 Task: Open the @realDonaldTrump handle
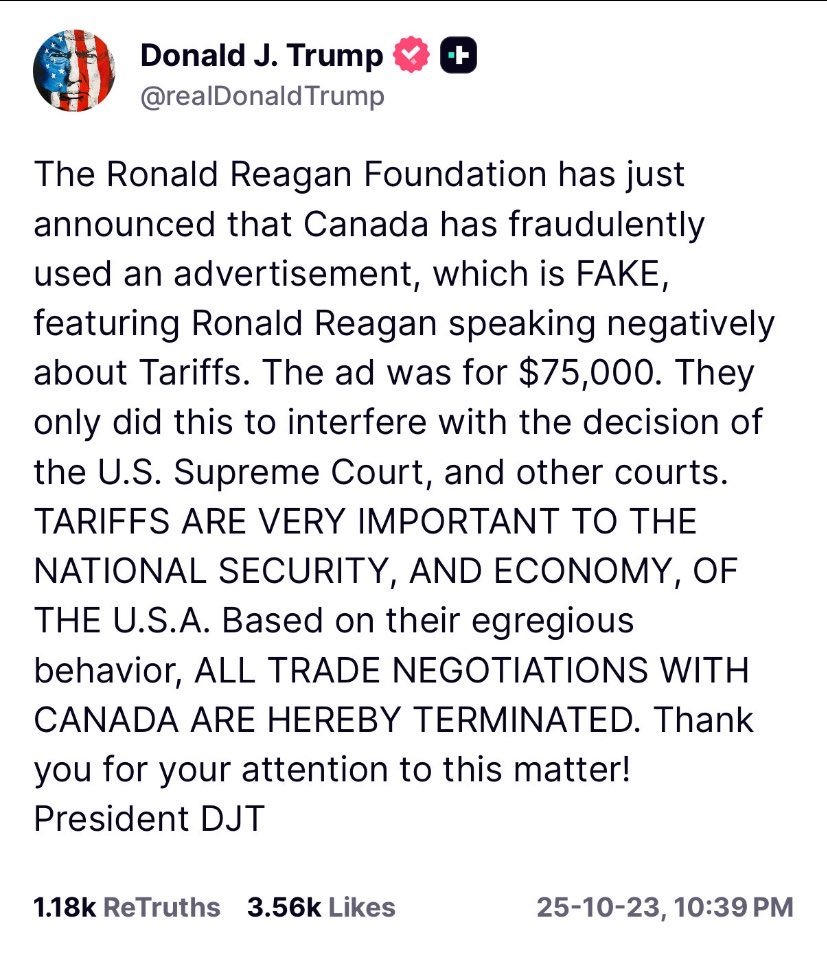[x=262, y=97]
